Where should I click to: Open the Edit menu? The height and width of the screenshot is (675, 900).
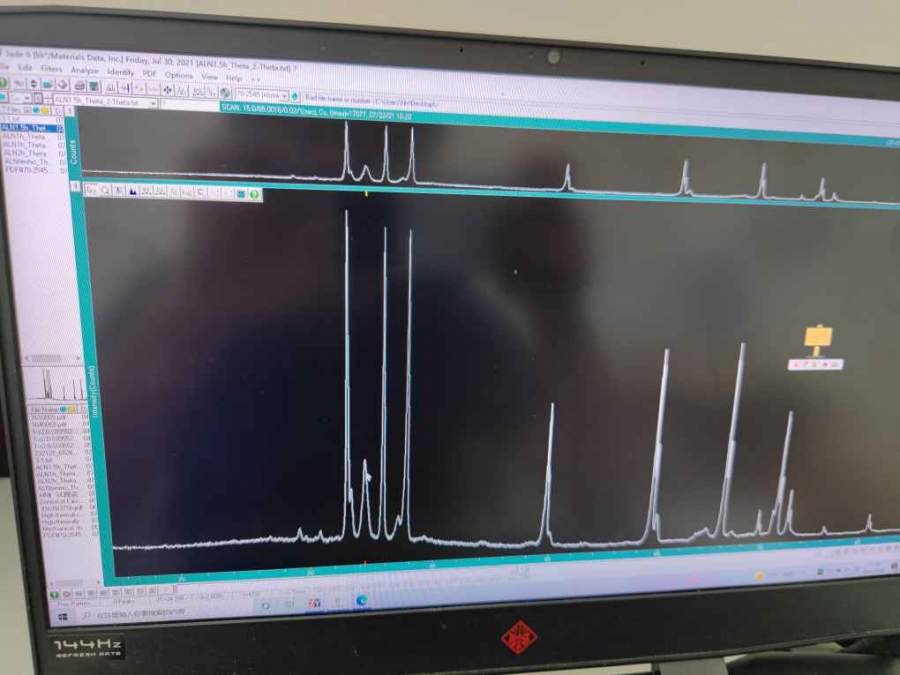click(25, 67)
